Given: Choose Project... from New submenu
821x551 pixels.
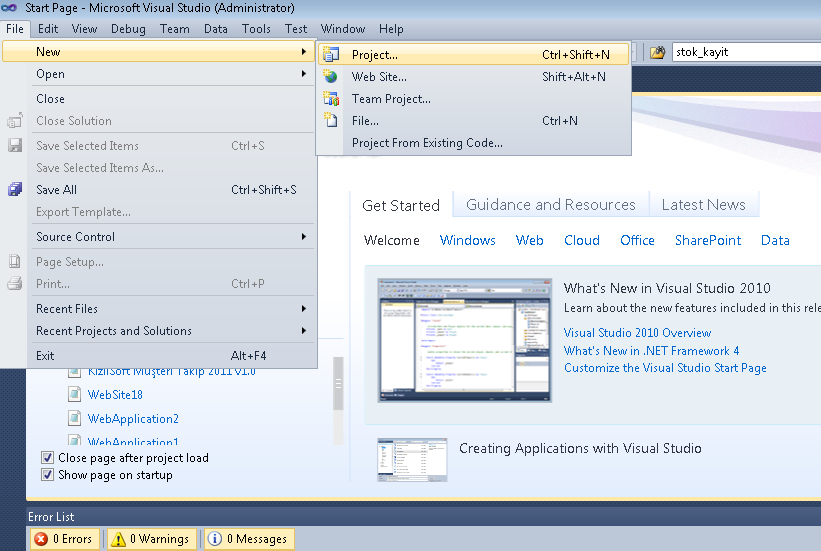Looking at the screenshot, I should [x=473, y=54].
